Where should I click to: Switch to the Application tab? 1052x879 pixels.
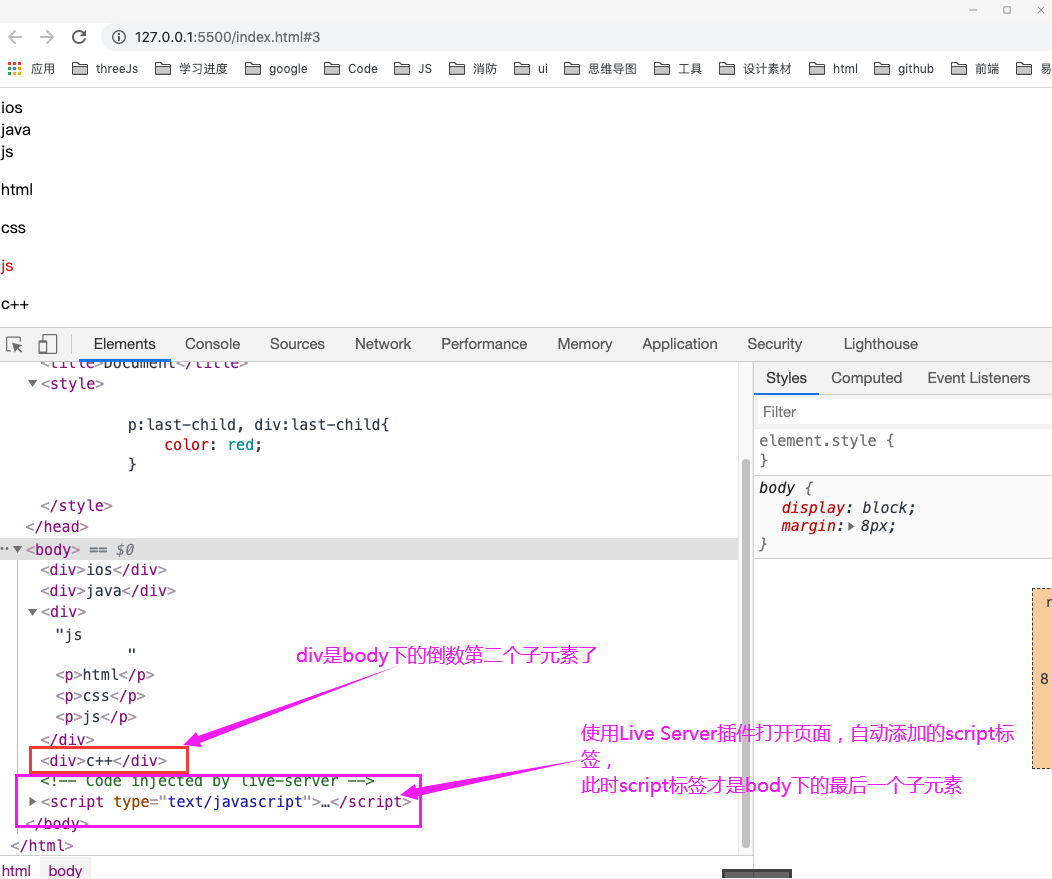point(680,344)
